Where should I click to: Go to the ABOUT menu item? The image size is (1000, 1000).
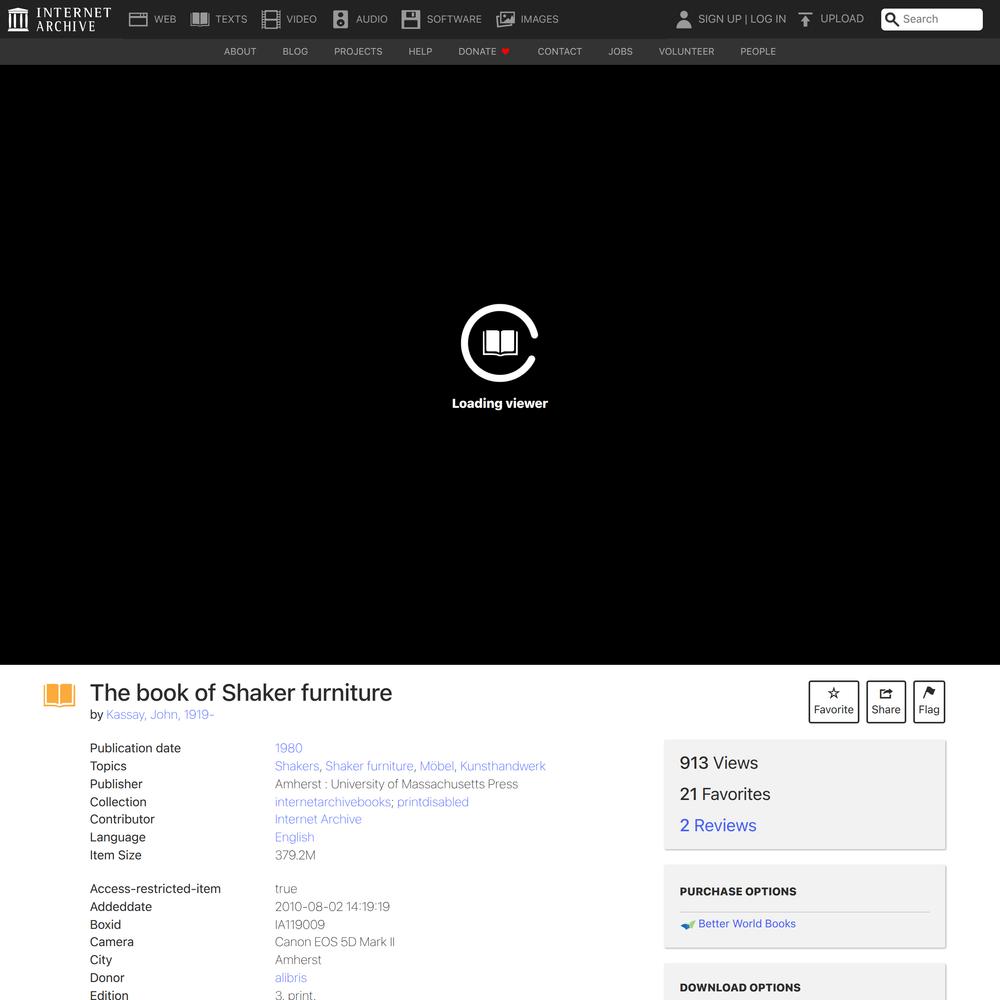point(240,52)
